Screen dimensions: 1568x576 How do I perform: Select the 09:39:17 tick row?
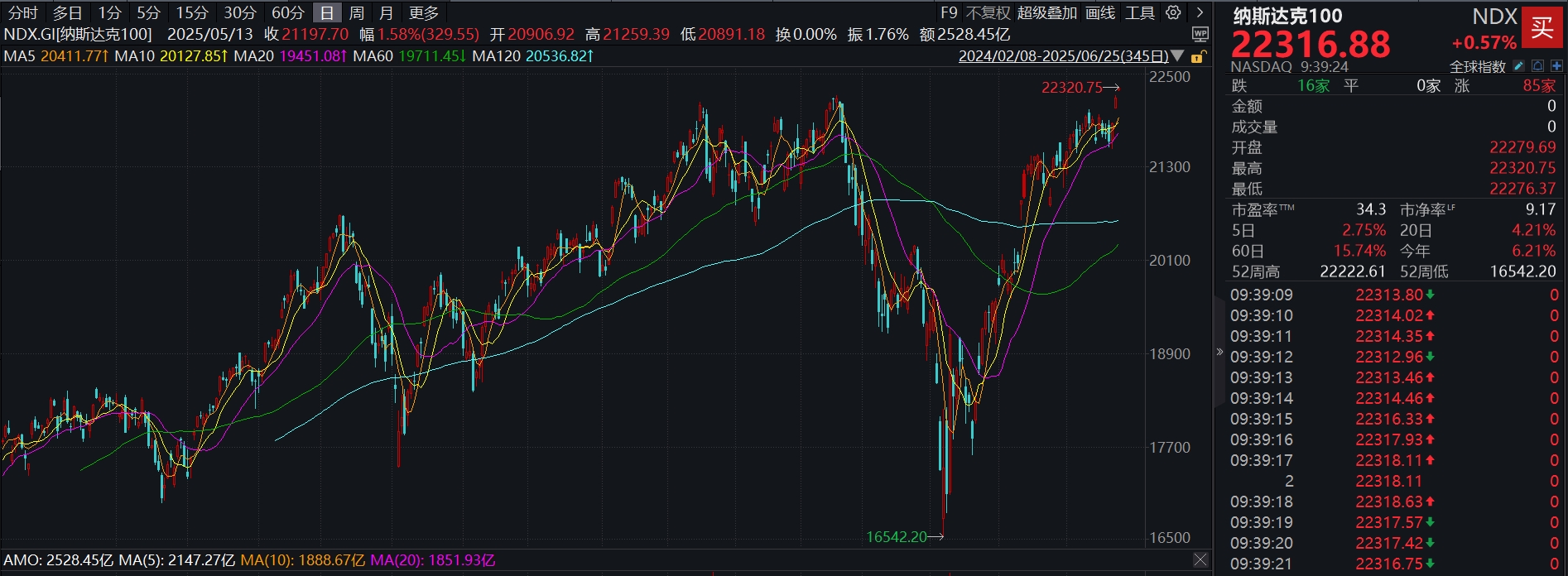click(x=1394, y=460)
